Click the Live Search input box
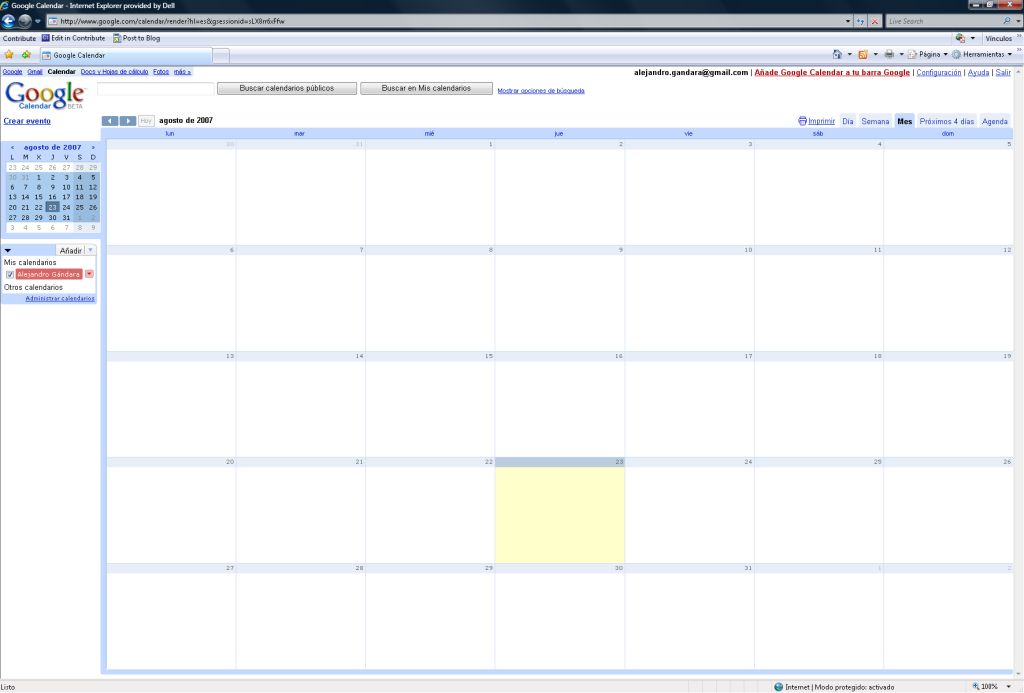Image resolution: width=1024 pixels, height=693 pixels. (943, 21)
